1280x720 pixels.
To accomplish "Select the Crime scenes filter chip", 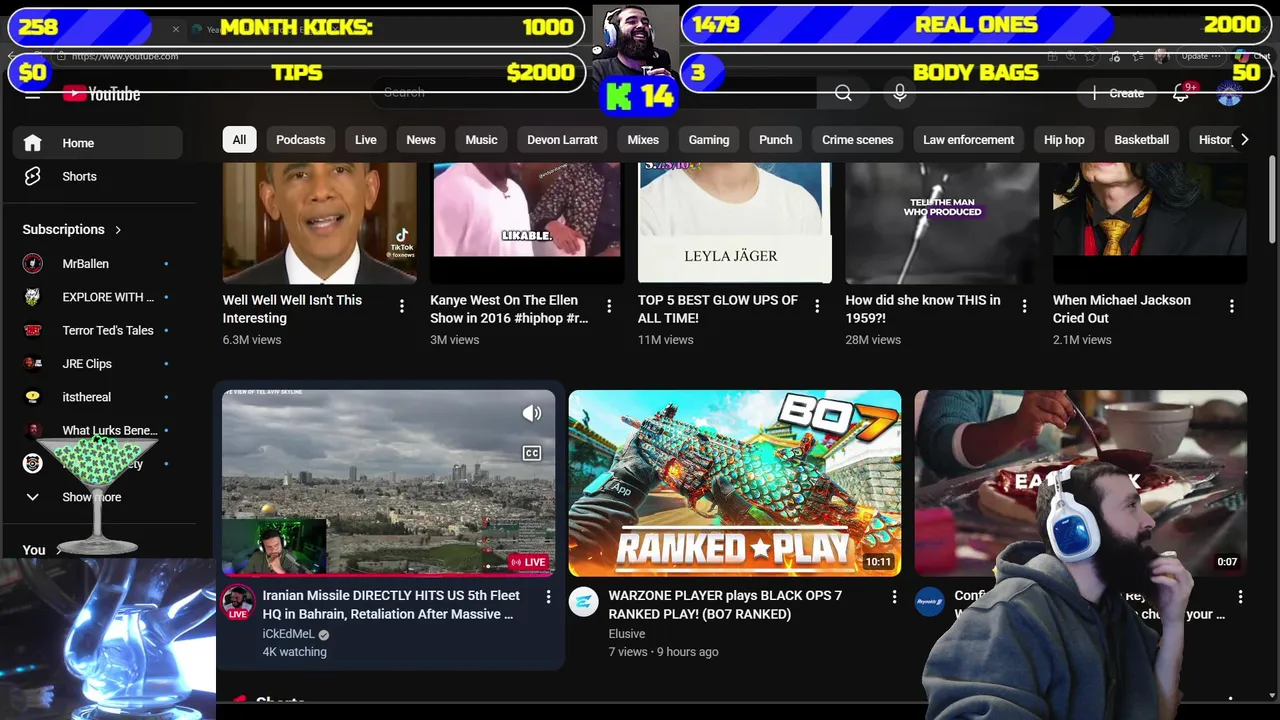I will pyautogui.click(x=857, y=140).
